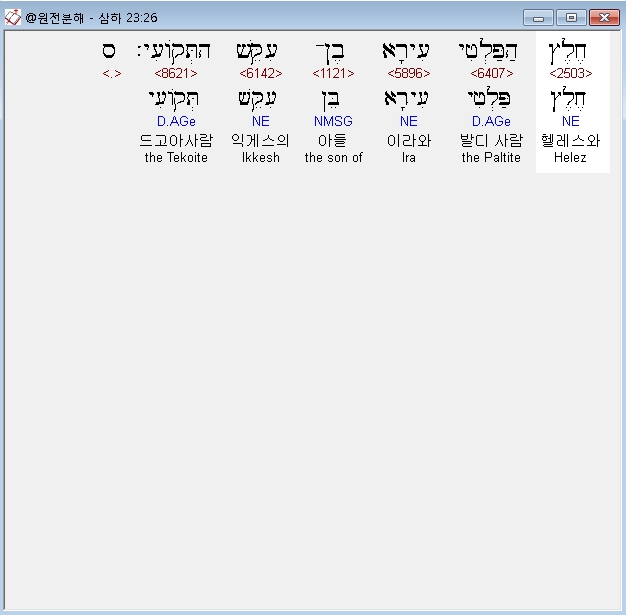Select Strong's number <5896>
Image resolution: width=626 pixels, height=615 pixels.
409,73
